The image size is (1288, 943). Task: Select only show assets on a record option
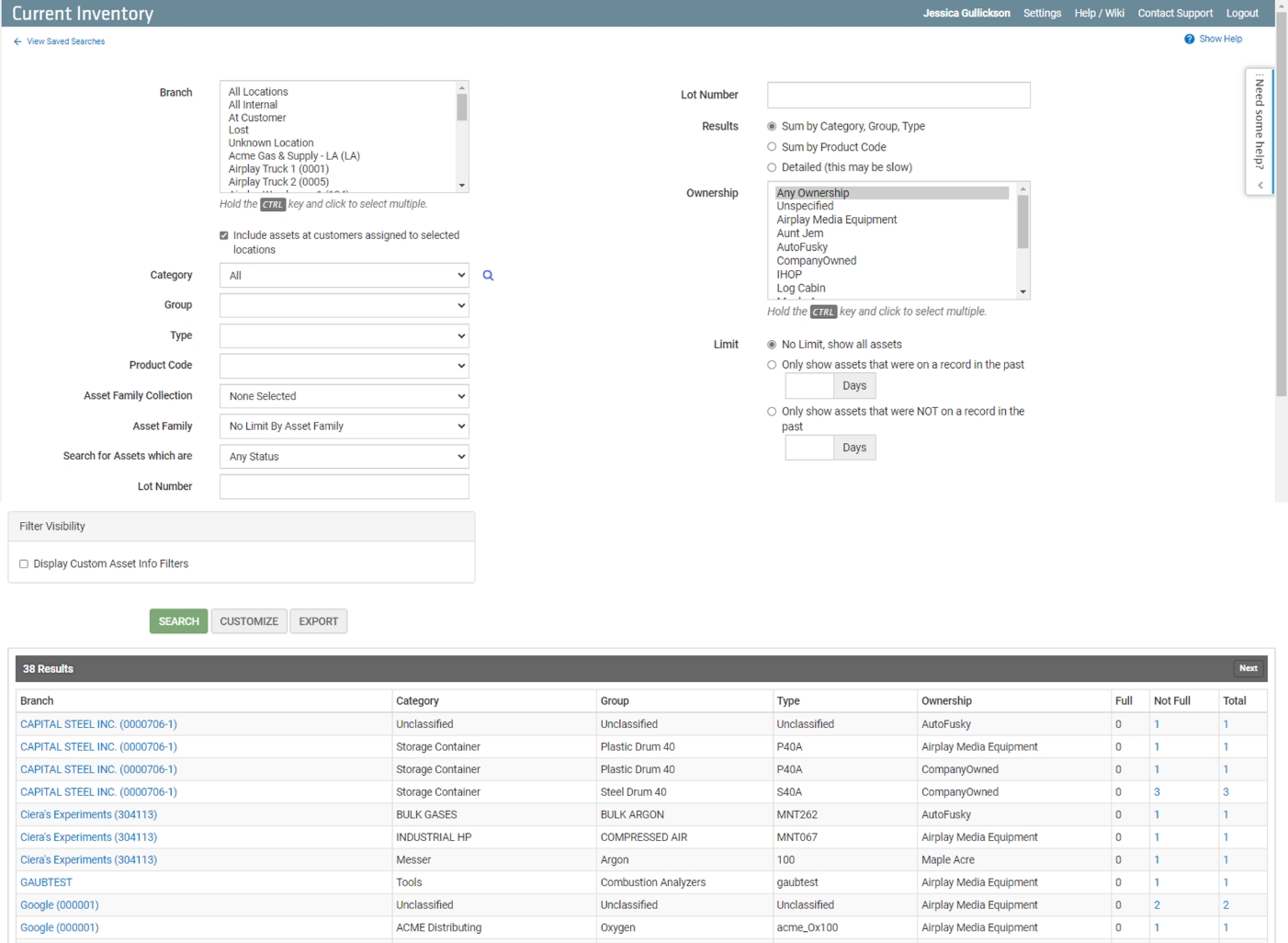click(x=772, y=365)
